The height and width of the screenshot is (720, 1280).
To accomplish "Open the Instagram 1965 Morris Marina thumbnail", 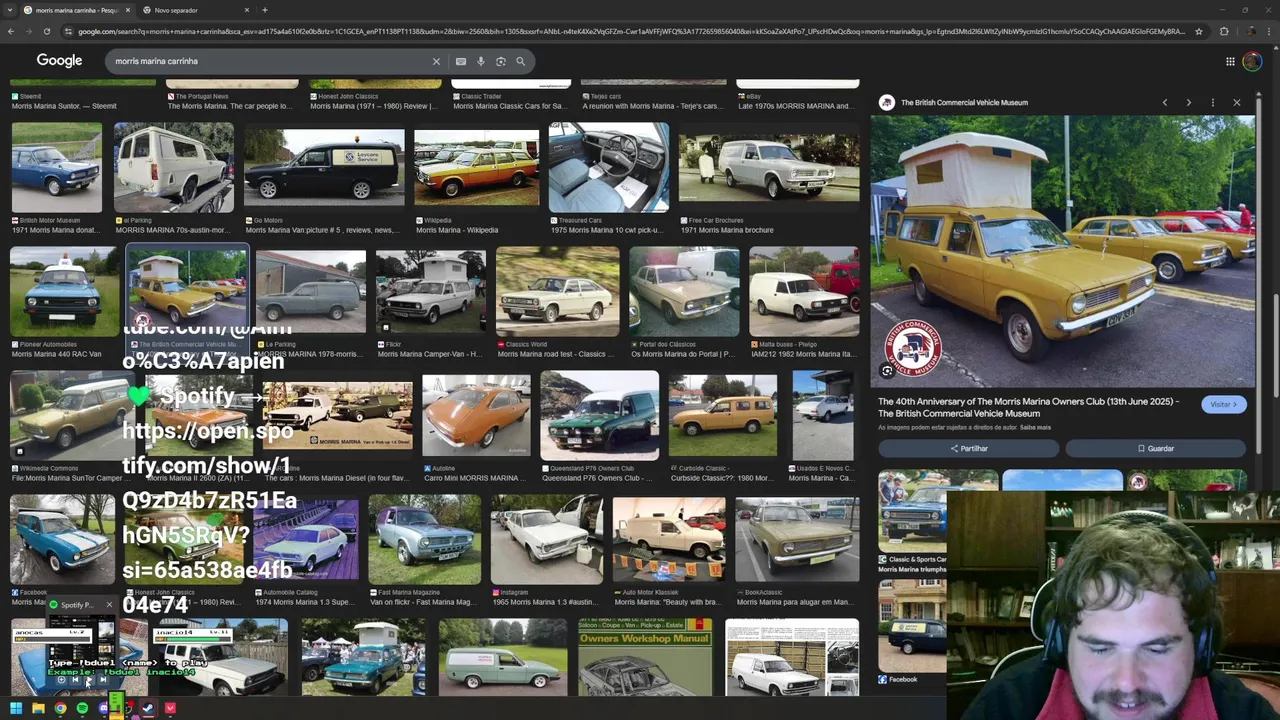I will (547, 540).
